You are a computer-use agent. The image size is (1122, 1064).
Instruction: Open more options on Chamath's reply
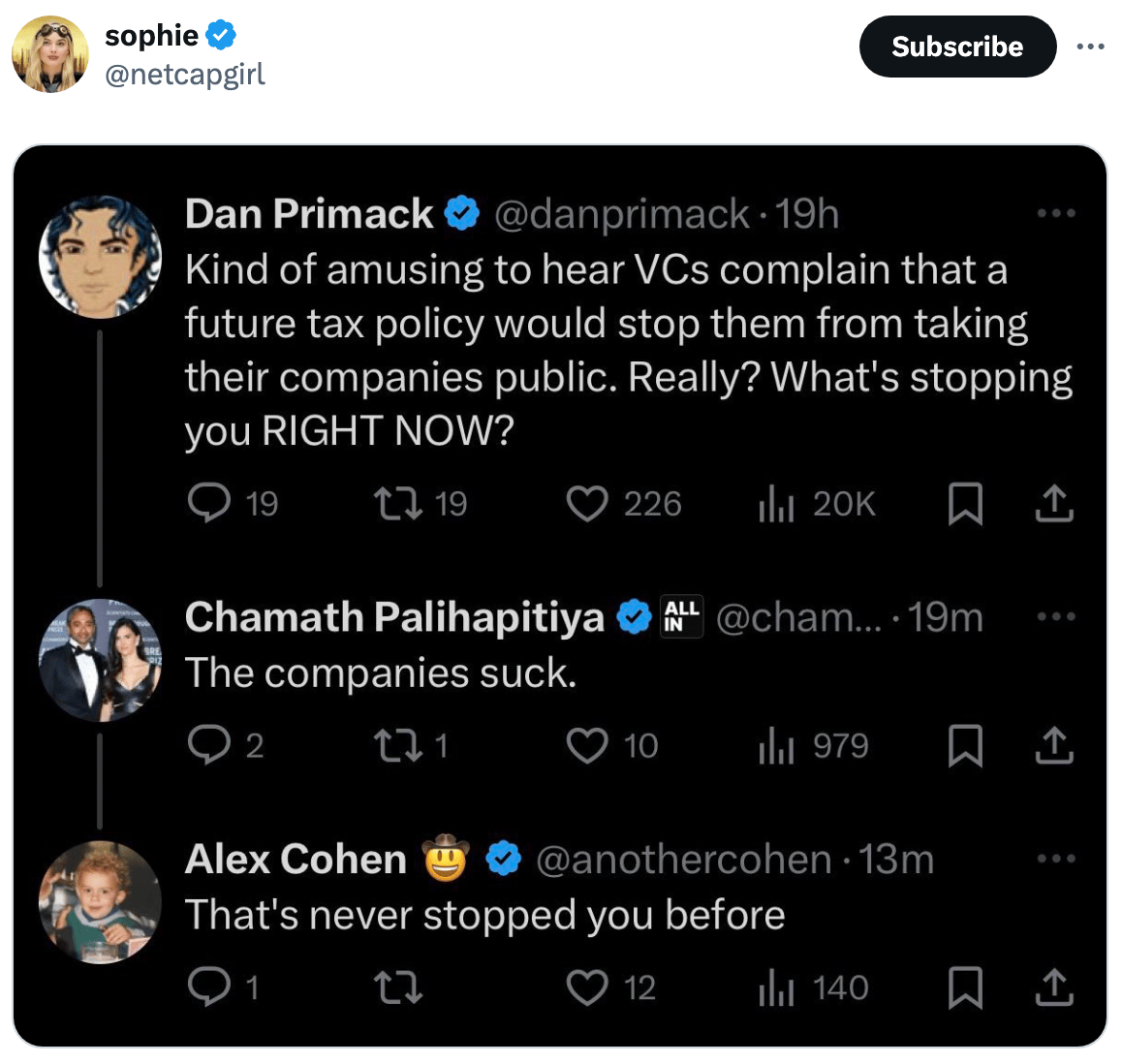click(x=1055, y=616)
